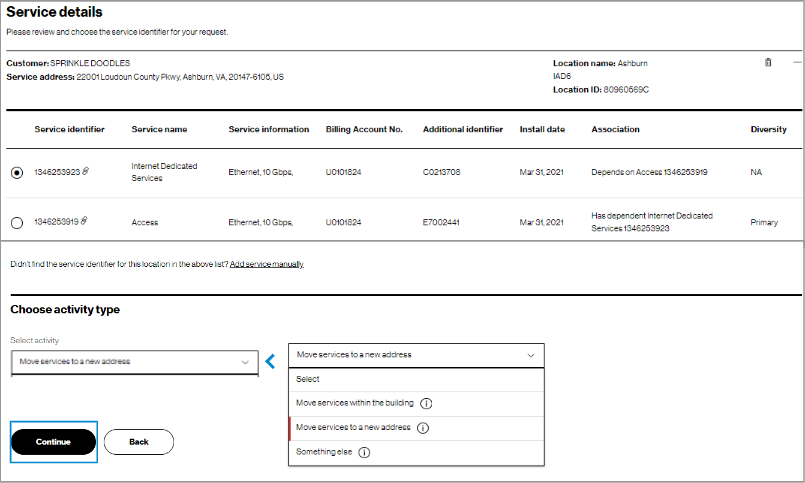Click Billing Account No. column header

coord(364,129)
